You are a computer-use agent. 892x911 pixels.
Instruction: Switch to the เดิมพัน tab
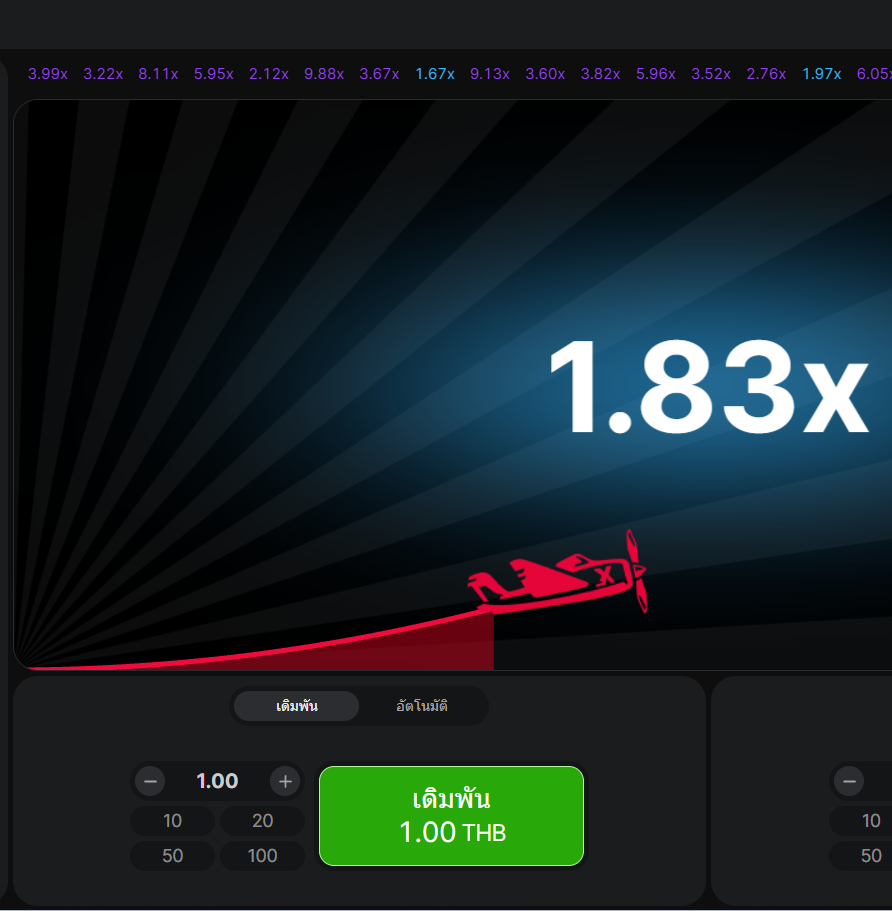point(296,706)
